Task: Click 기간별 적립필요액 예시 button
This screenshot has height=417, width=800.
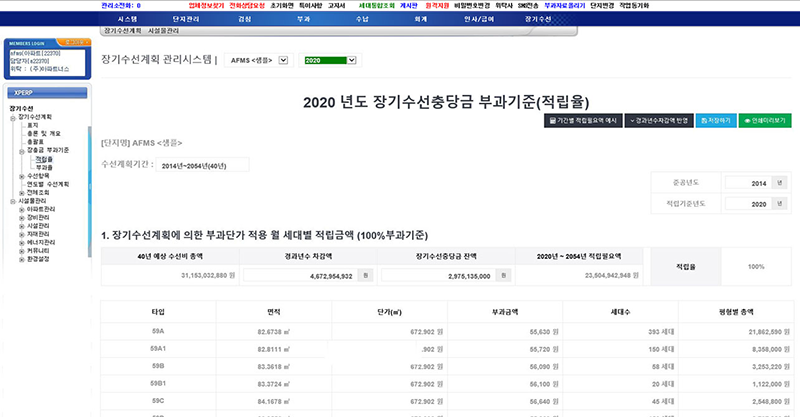Action: 580,120
